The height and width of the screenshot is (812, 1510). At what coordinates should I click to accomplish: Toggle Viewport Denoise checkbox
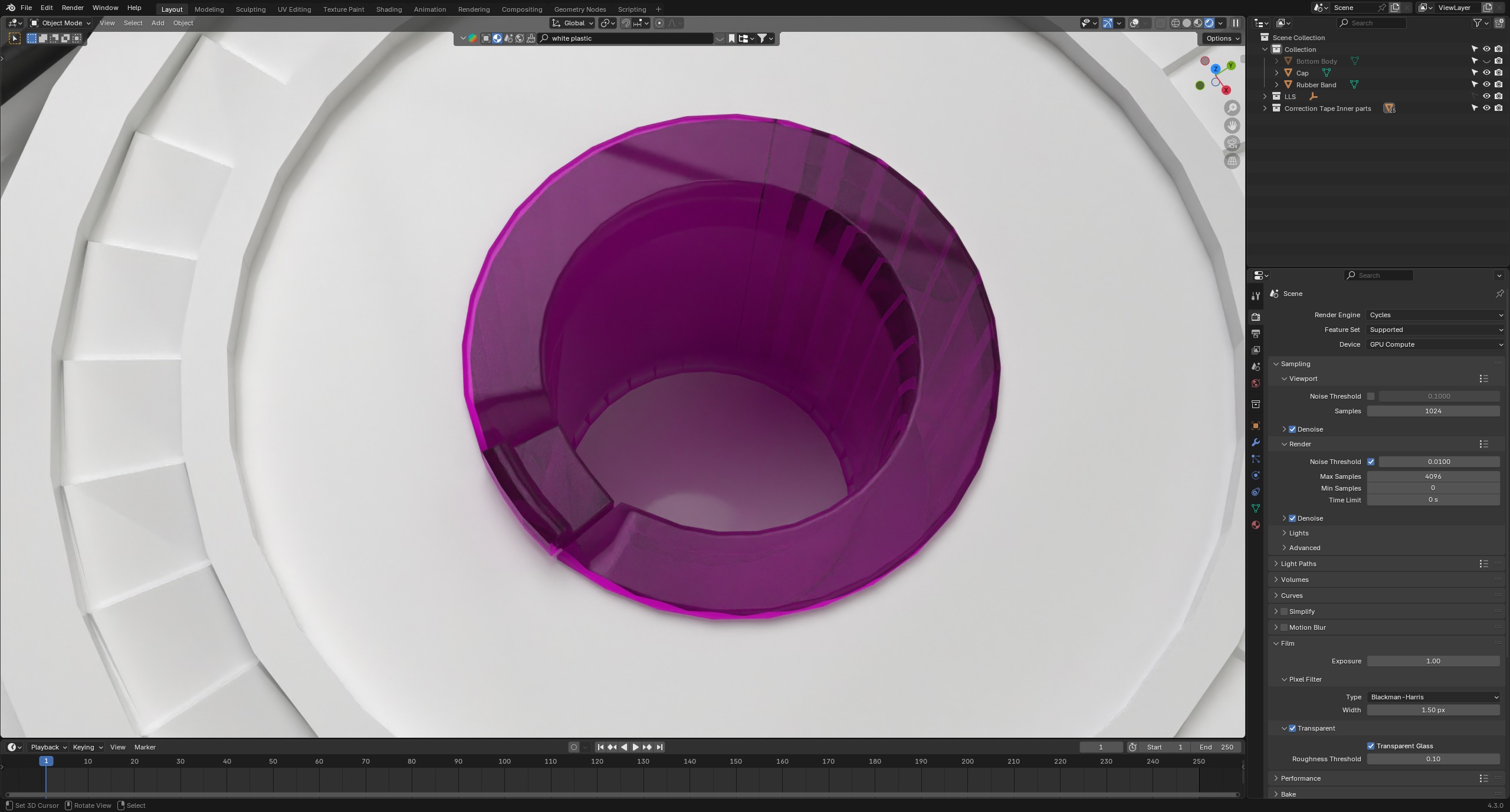pos(1292,429)
